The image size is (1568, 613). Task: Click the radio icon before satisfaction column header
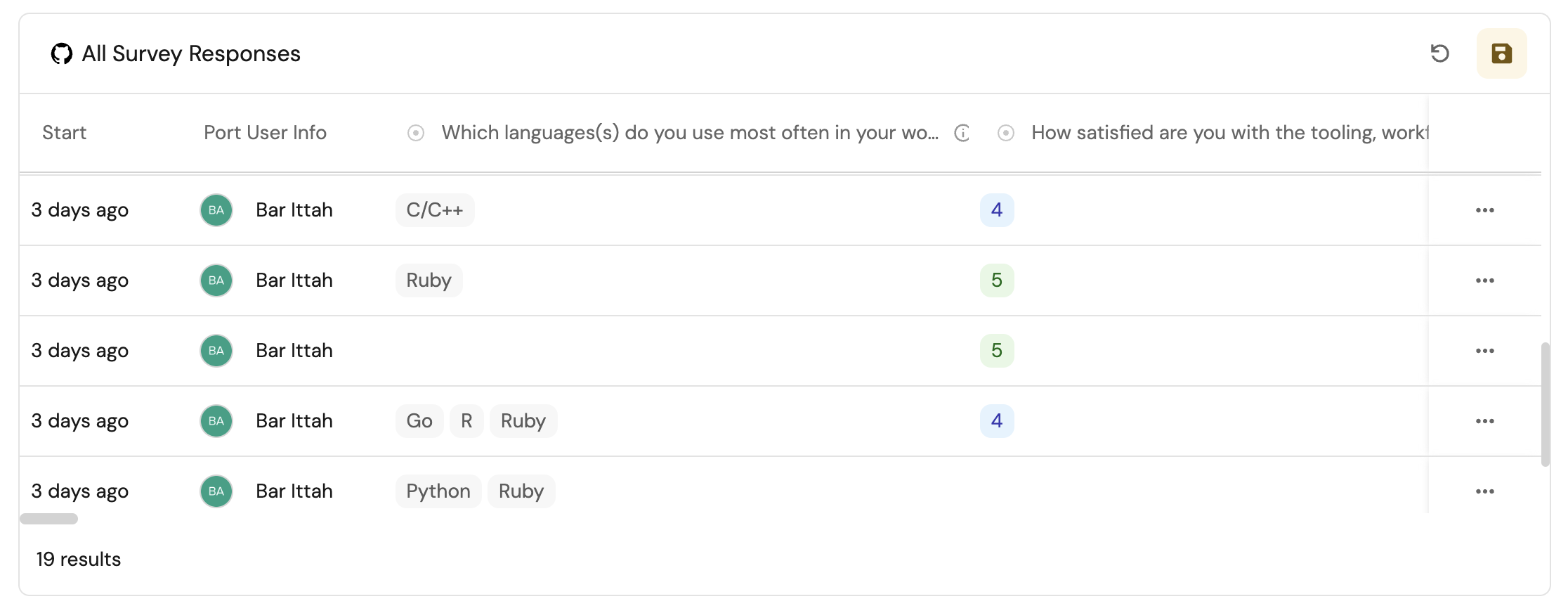pos(1006,133)
